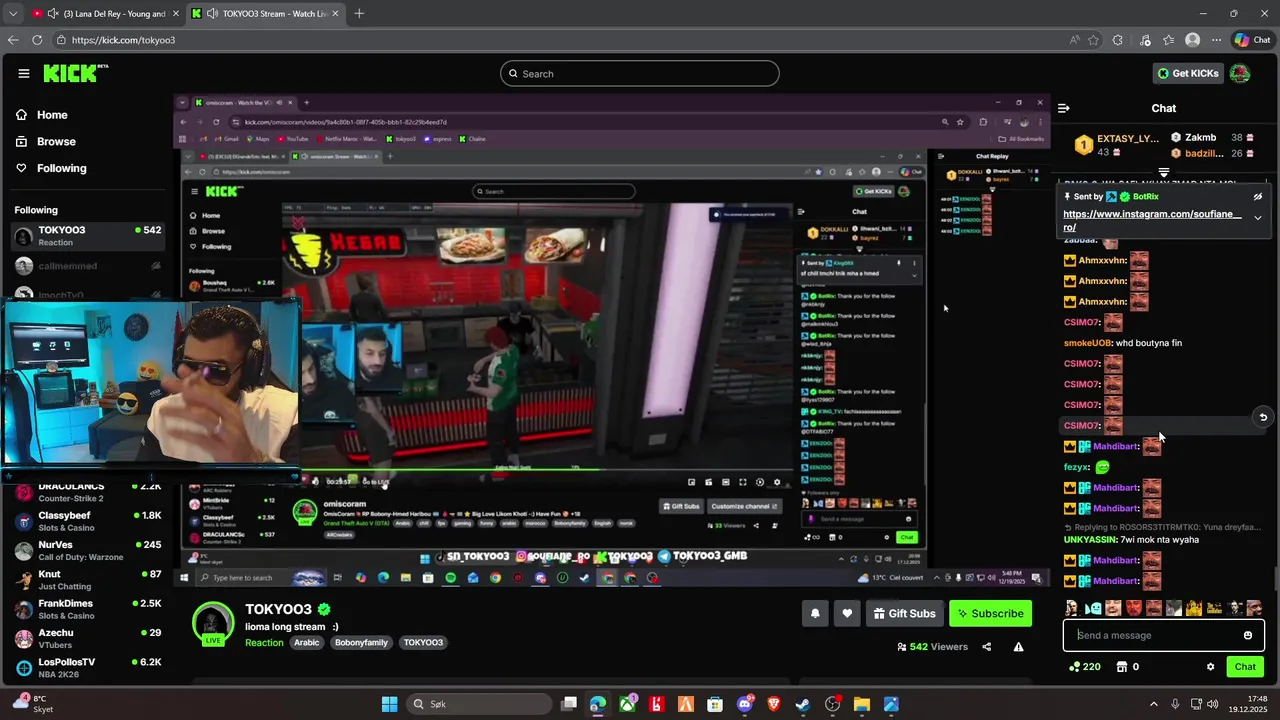Expand the pinned BotRix message chevron
The image size is (1280, 720).
pos(1257,217)
